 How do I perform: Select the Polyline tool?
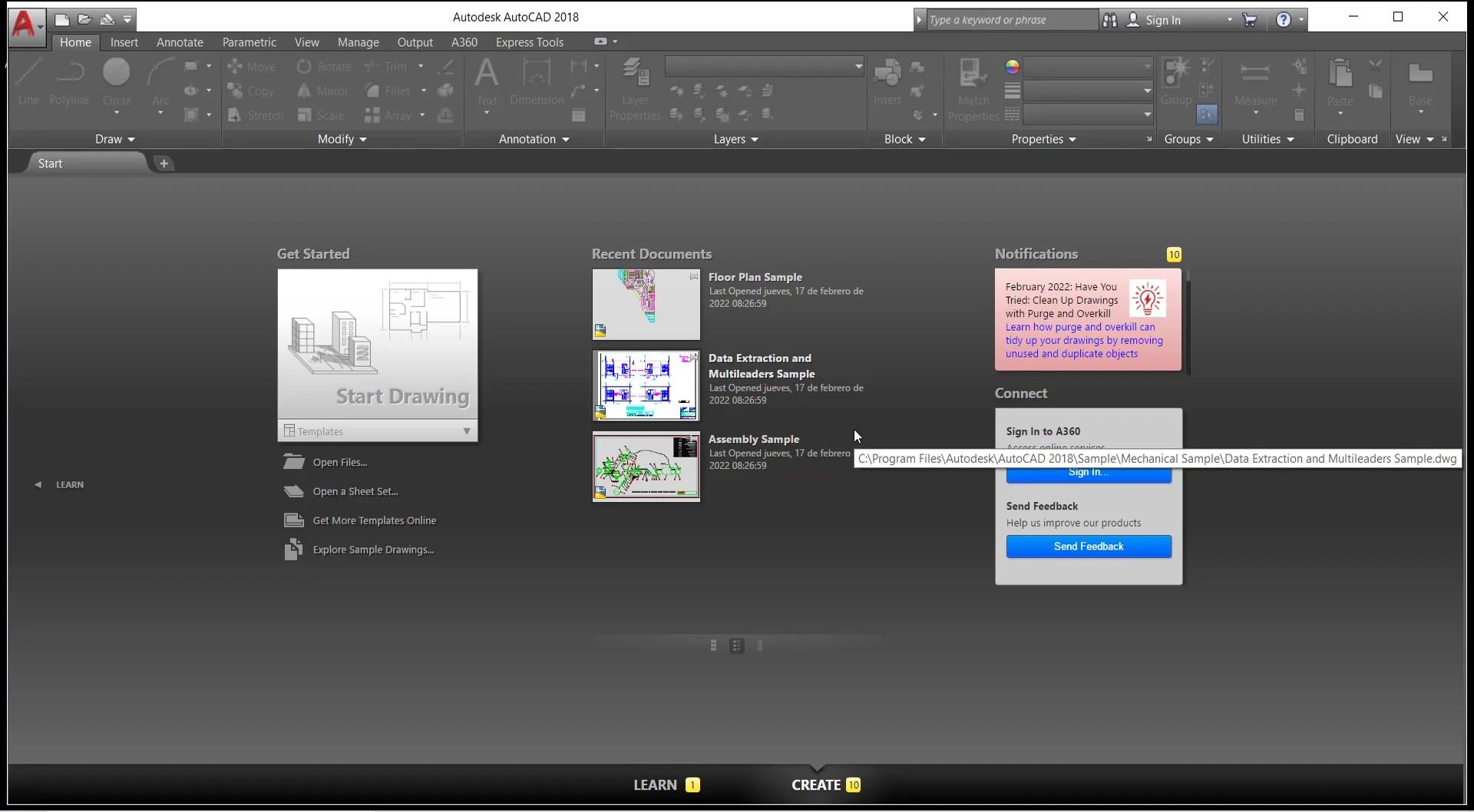(69, 81)
